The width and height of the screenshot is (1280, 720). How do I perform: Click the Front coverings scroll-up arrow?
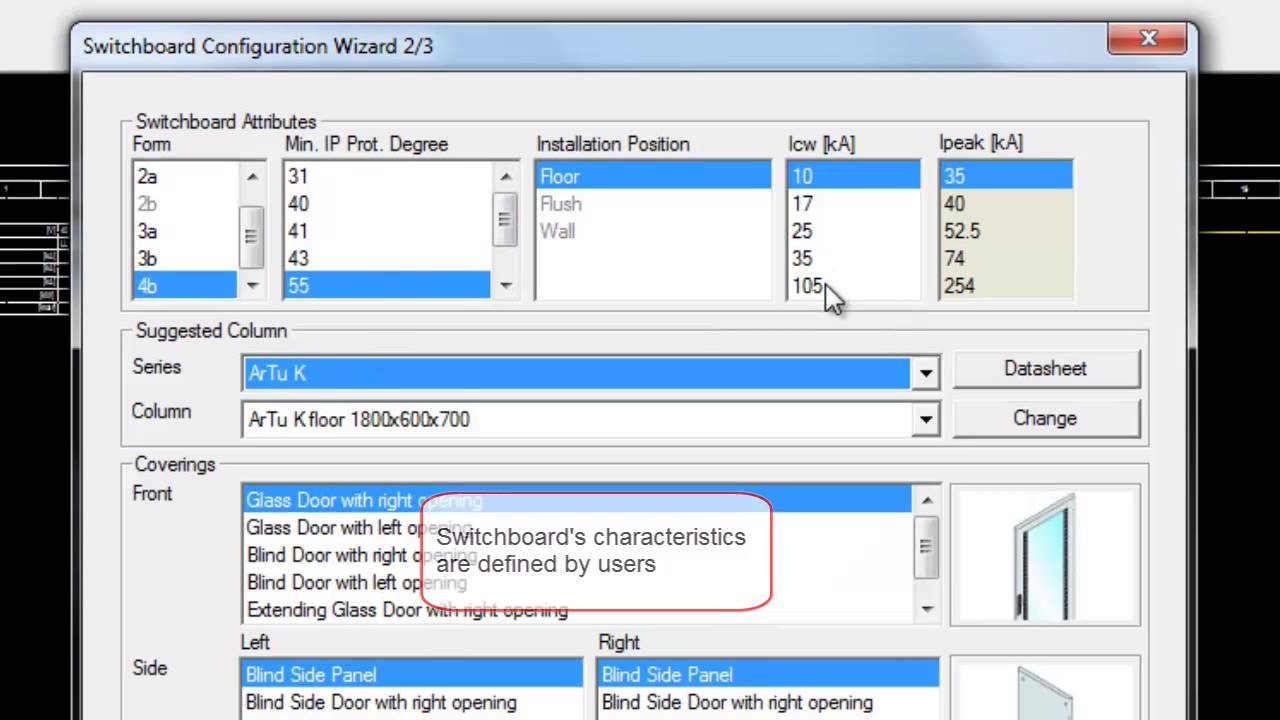(x=927, y=500)
